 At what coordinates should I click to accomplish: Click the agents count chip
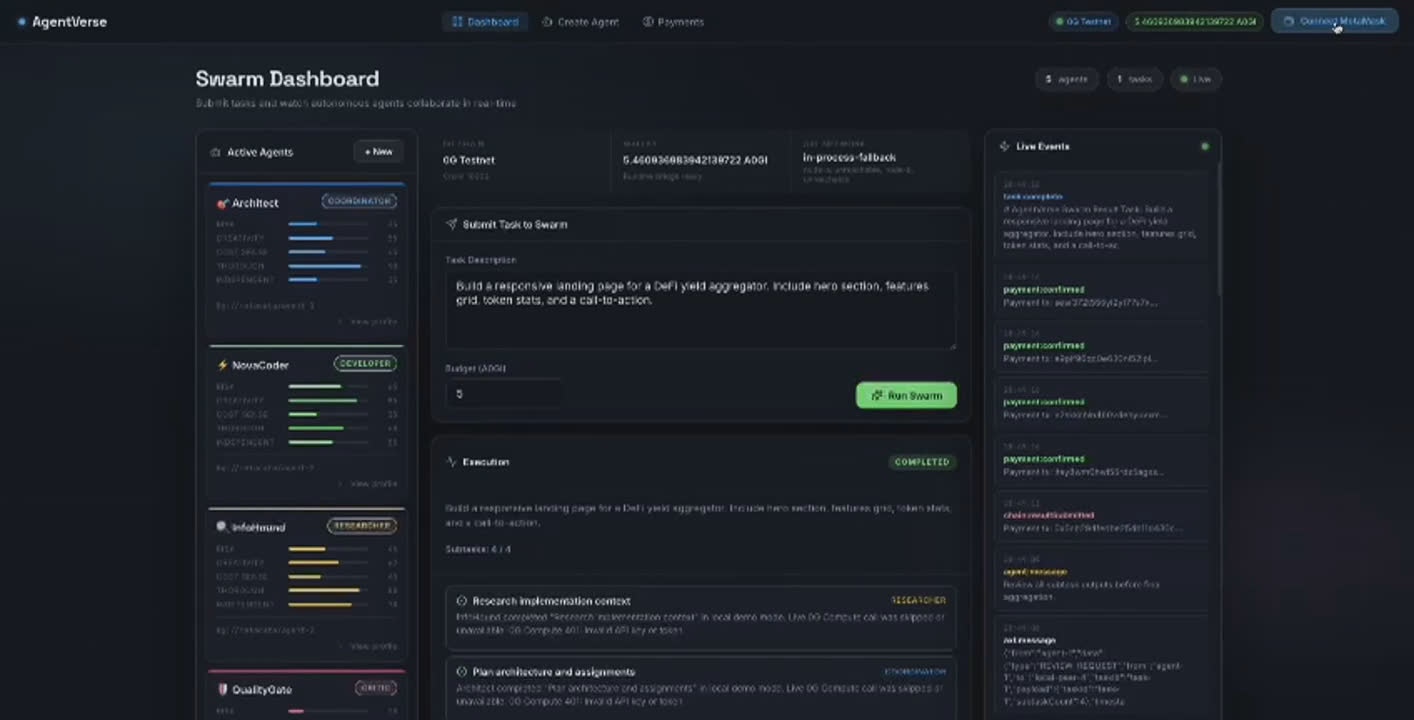click(x=1066, y=79)
